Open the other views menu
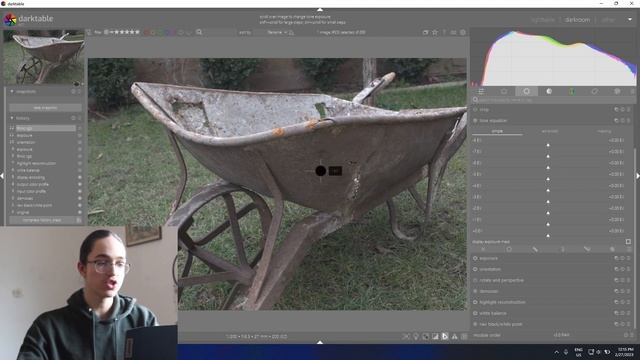The width and height of the screenshot is (640, 360). [608, 20]
